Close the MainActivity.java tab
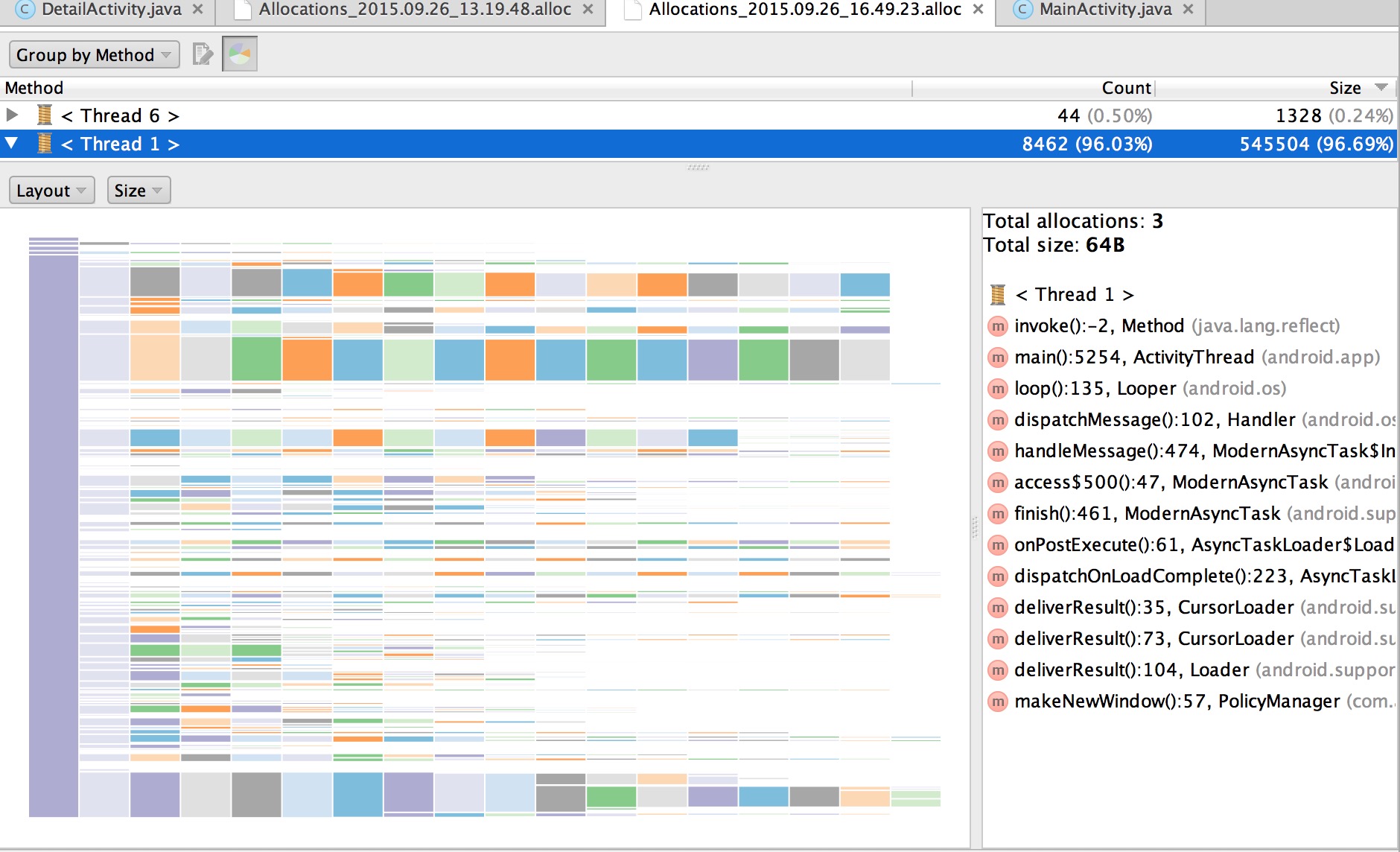Screen dimensions: 1400x852 (x=1189, y=10)
